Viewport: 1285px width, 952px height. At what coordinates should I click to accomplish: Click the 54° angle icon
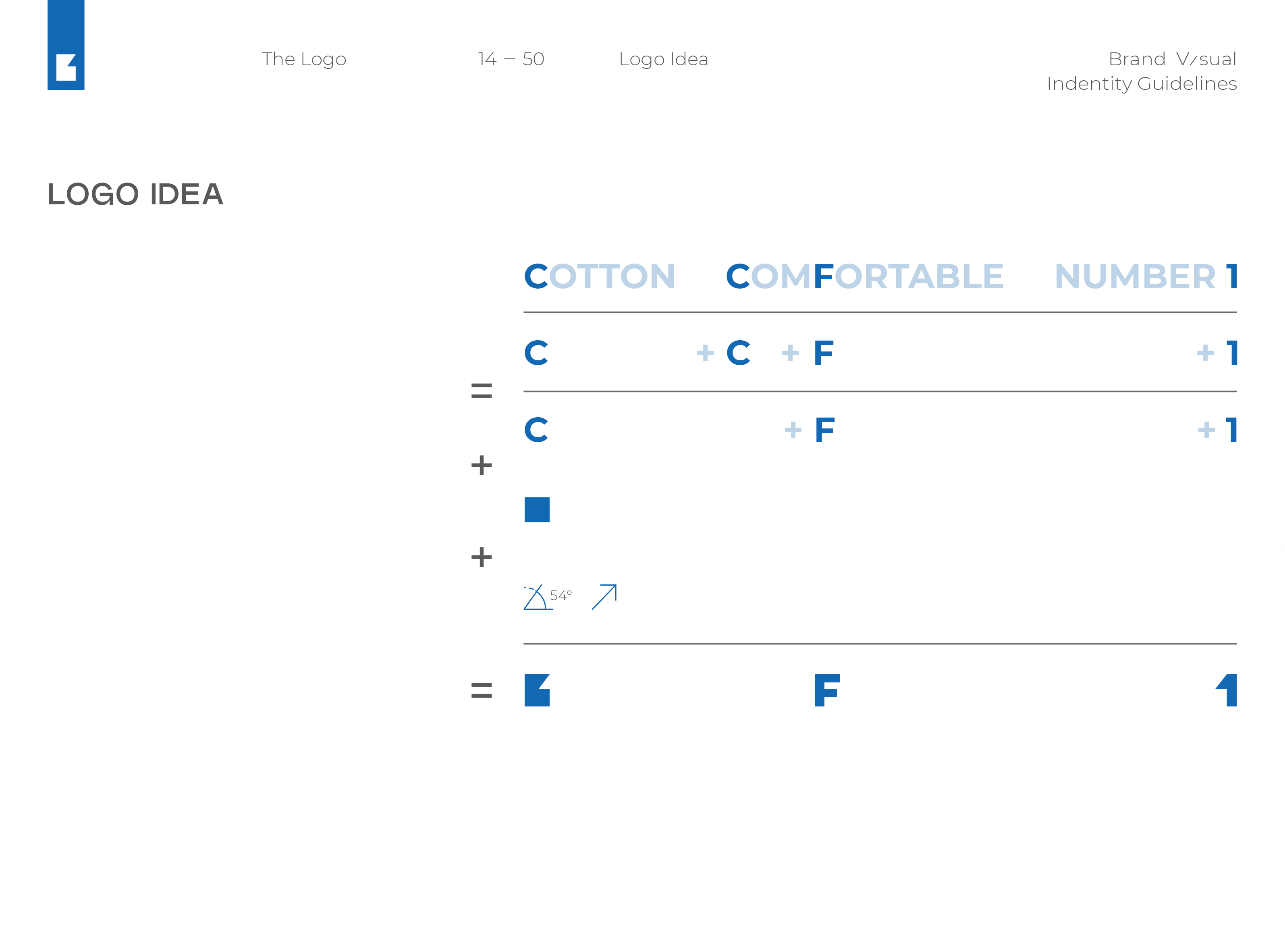pyautogui.click(x=547, y=597)
